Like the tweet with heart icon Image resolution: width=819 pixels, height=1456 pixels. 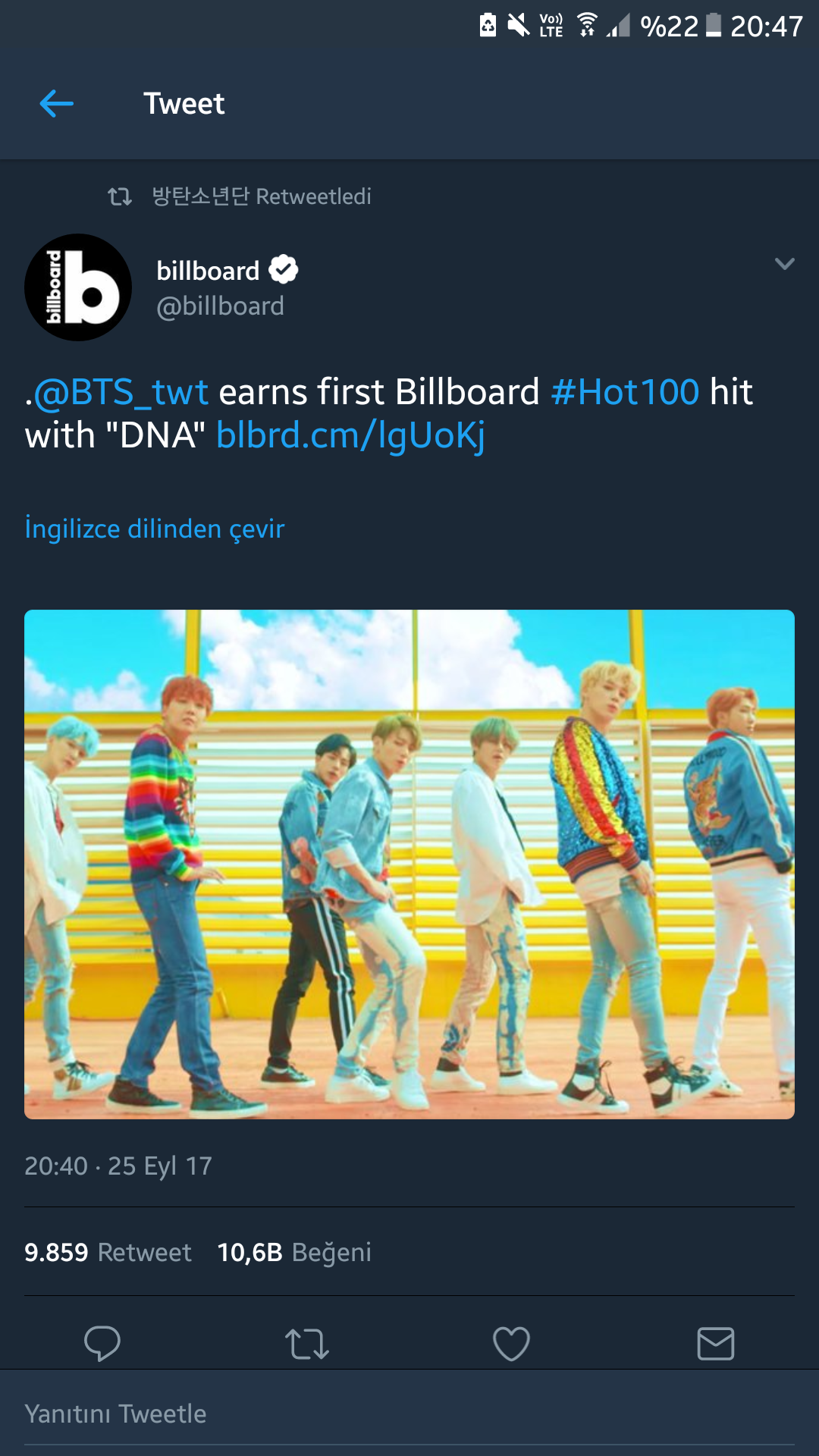511,1343
